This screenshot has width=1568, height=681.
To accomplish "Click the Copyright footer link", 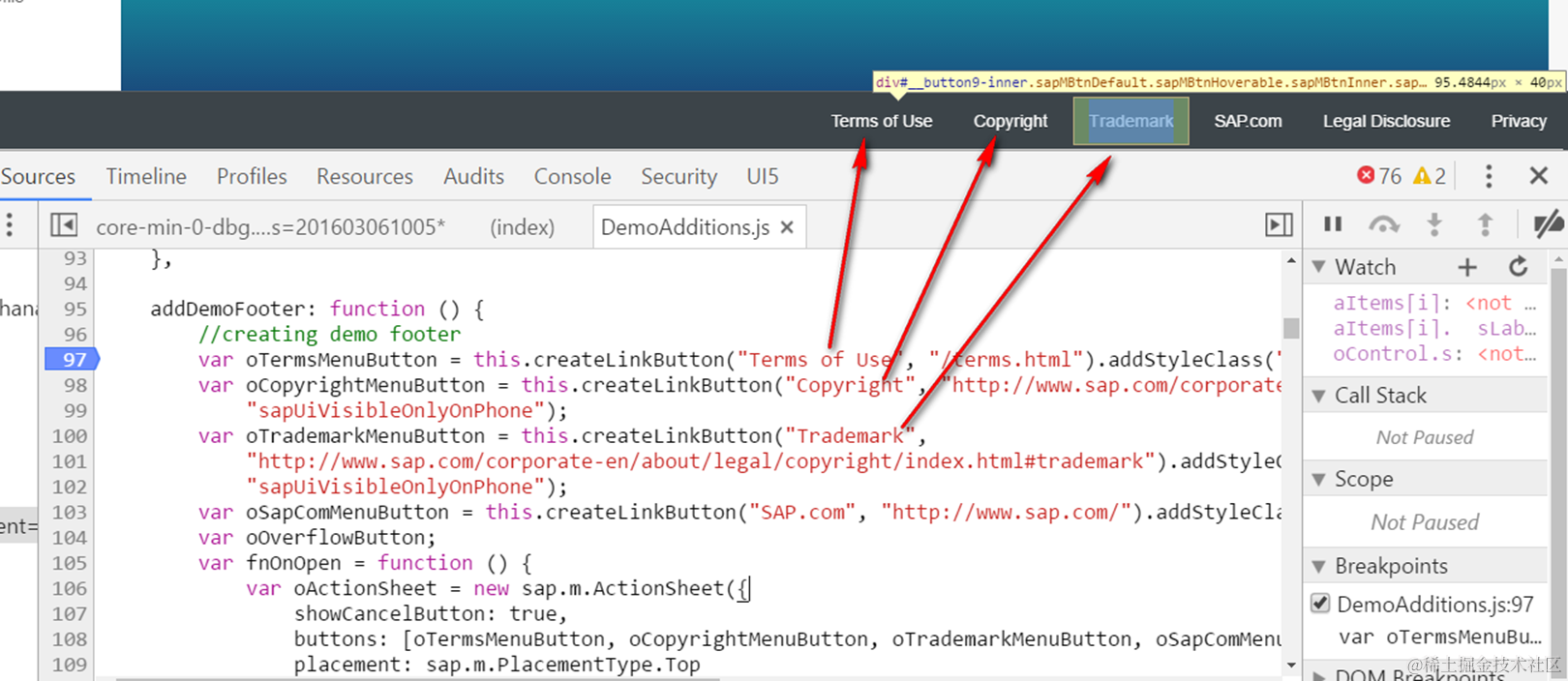I will click(x=1010, y=121).
